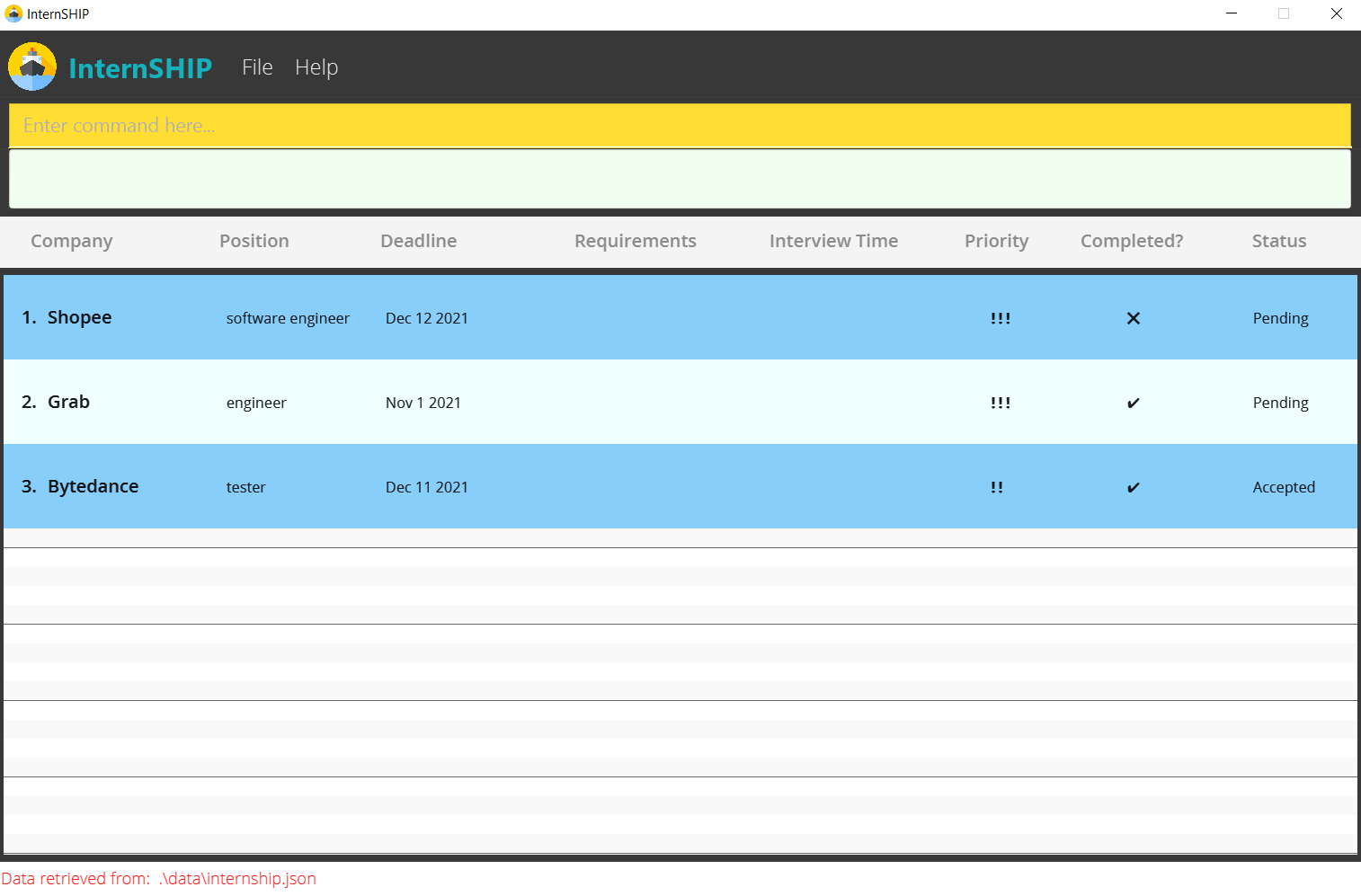Click the Deadline column header
Screen dimensions: 1361x896
point(419,241)
